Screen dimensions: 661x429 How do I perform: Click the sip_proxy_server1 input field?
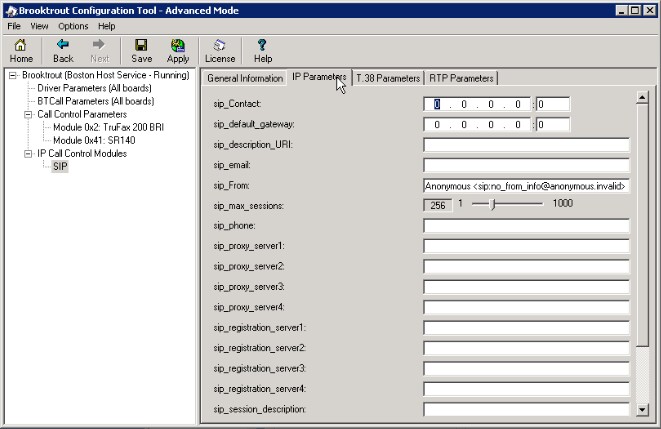pos(526,246)
